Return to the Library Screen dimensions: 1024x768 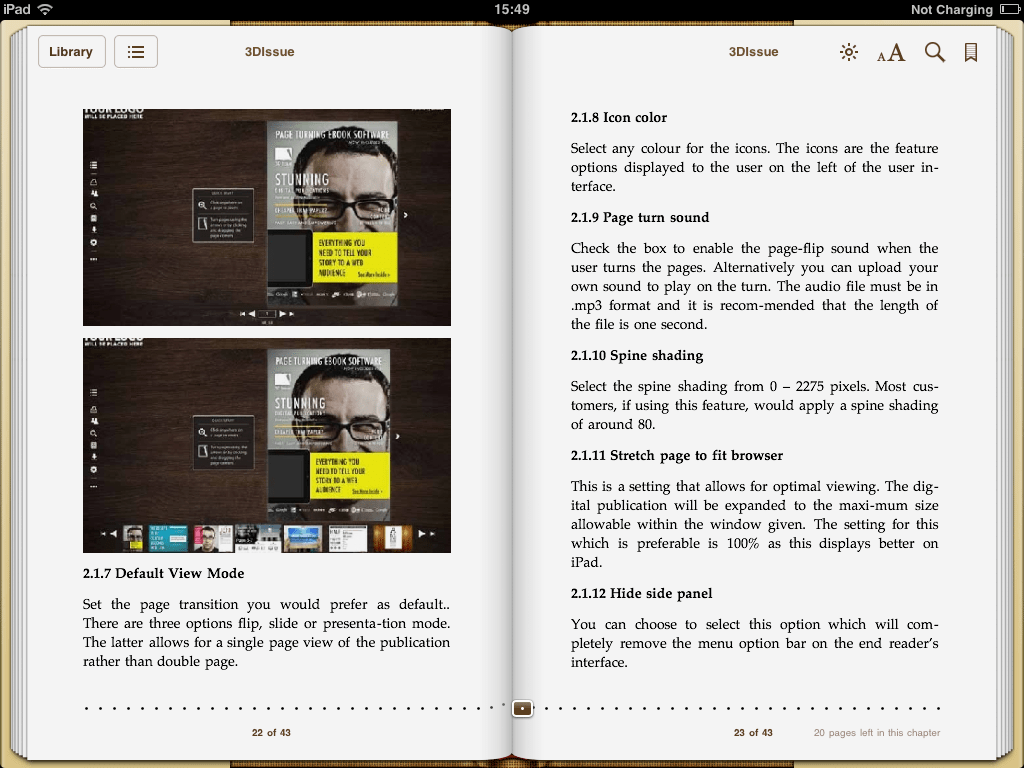tap(71, 51)
